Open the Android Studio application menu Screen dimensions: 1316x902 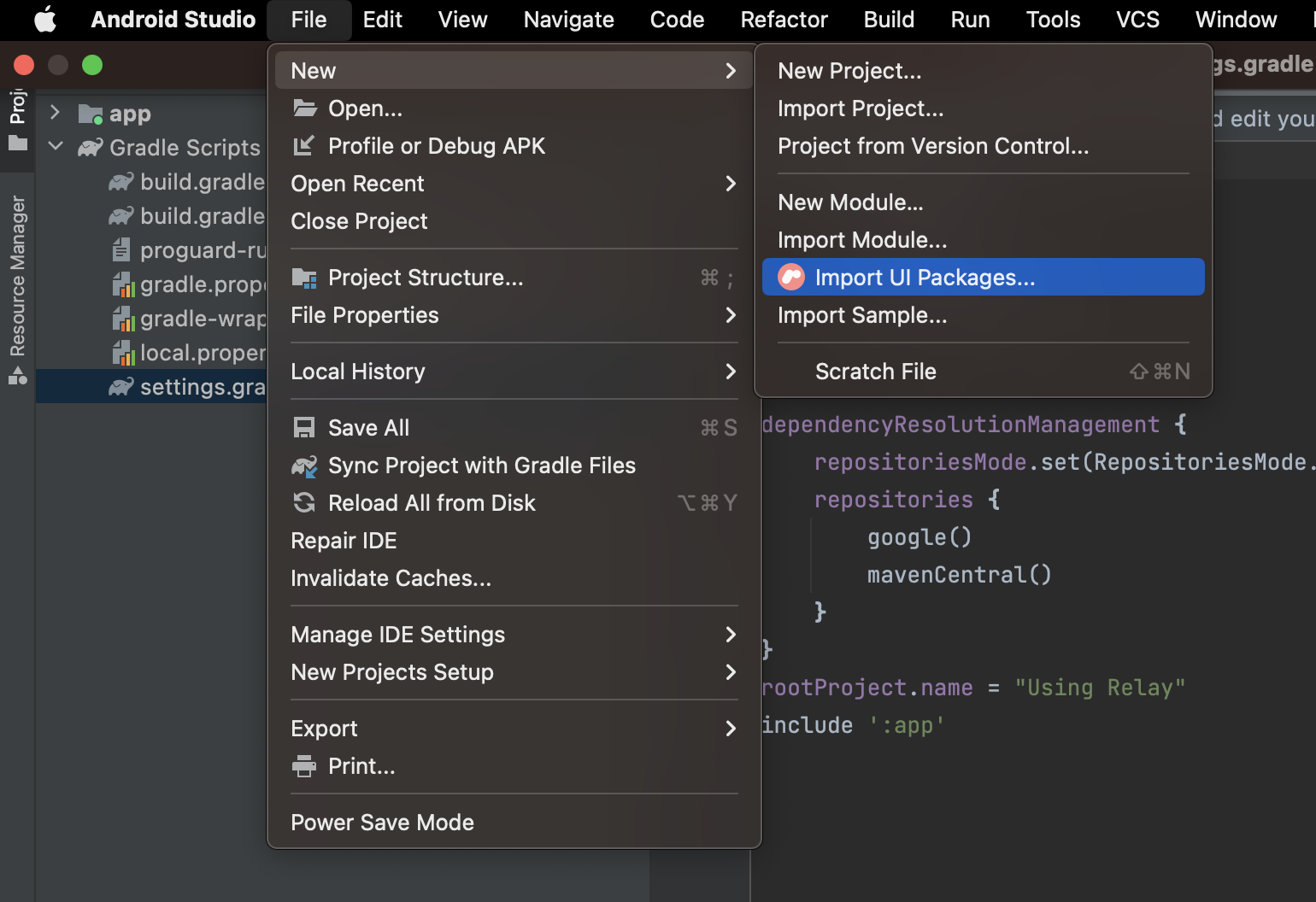coord(173,20)
